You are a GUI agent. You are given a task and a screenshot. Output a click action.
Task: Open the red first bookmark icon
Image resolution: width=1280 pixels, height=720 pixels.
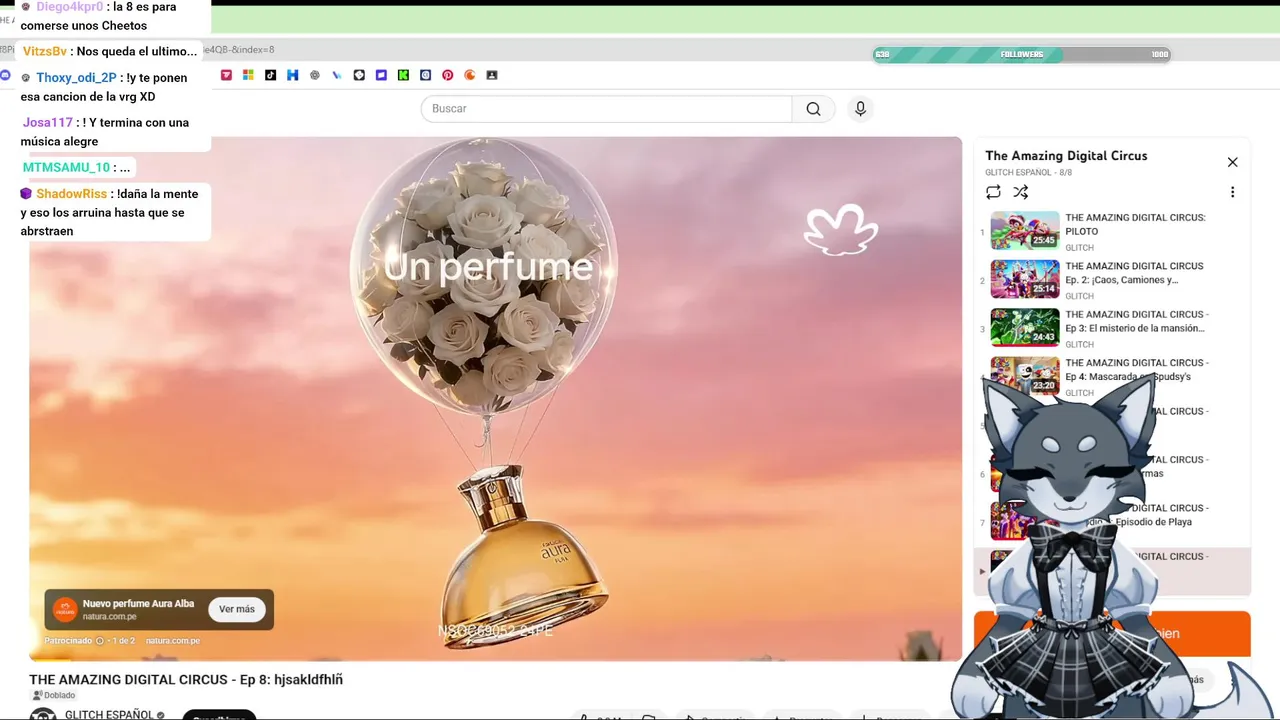coord(226,75)
